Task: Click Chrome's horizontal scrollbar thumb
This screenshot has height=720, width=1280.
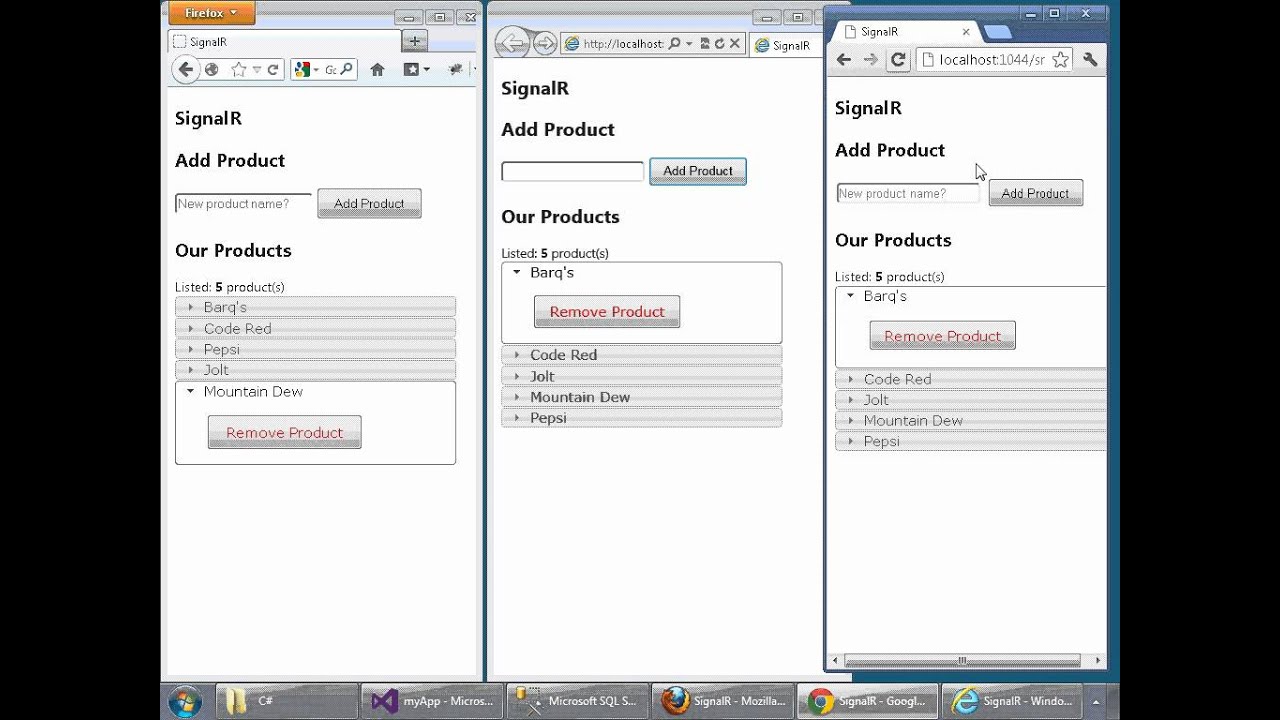Action: [x=962, y=660]
